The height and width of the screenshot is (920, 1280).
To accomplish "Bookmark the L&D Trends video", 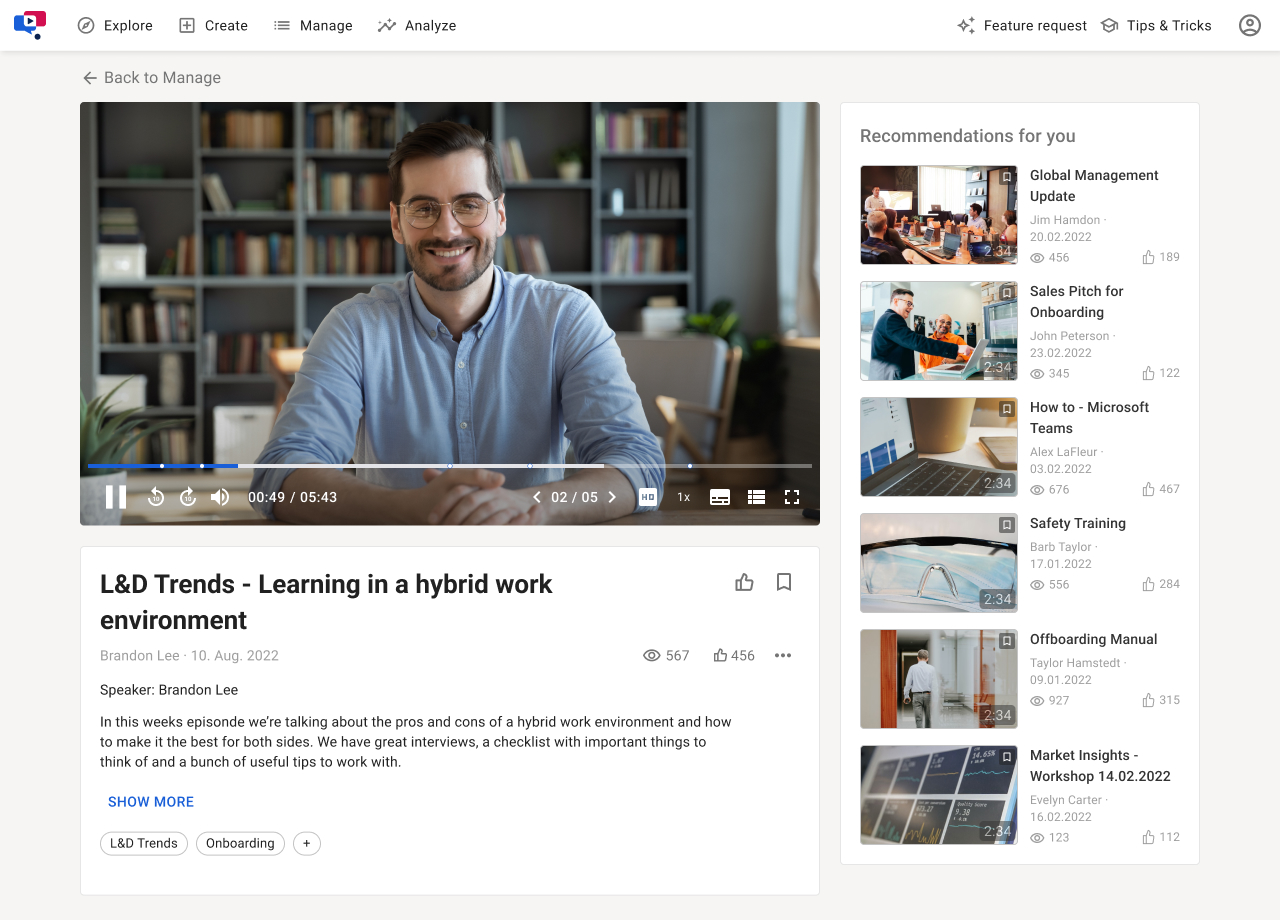I will (784, 582).
